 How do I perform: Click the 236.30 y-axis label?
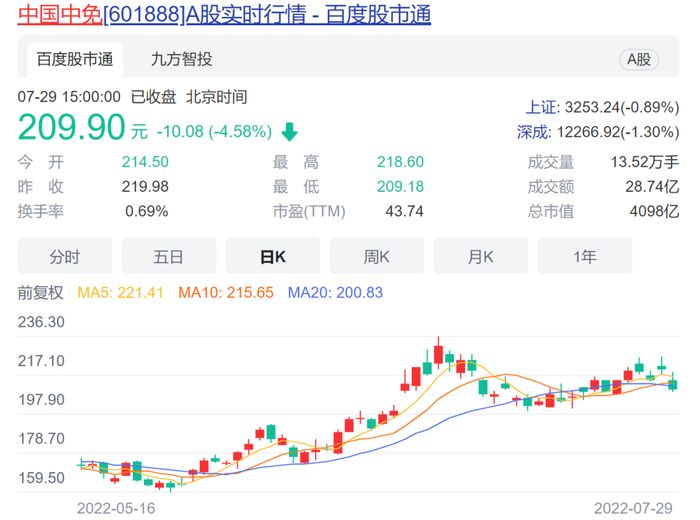click(x=41, y=322)
